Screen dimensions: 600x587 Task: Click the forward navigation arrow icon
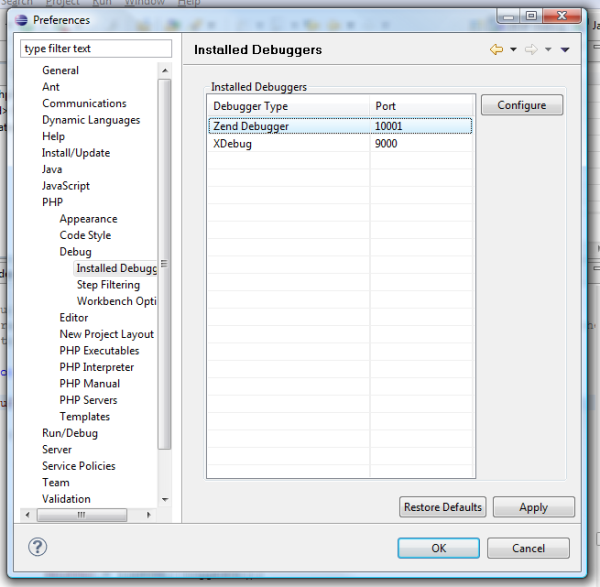pyautogui.click(x=531, y=49)
